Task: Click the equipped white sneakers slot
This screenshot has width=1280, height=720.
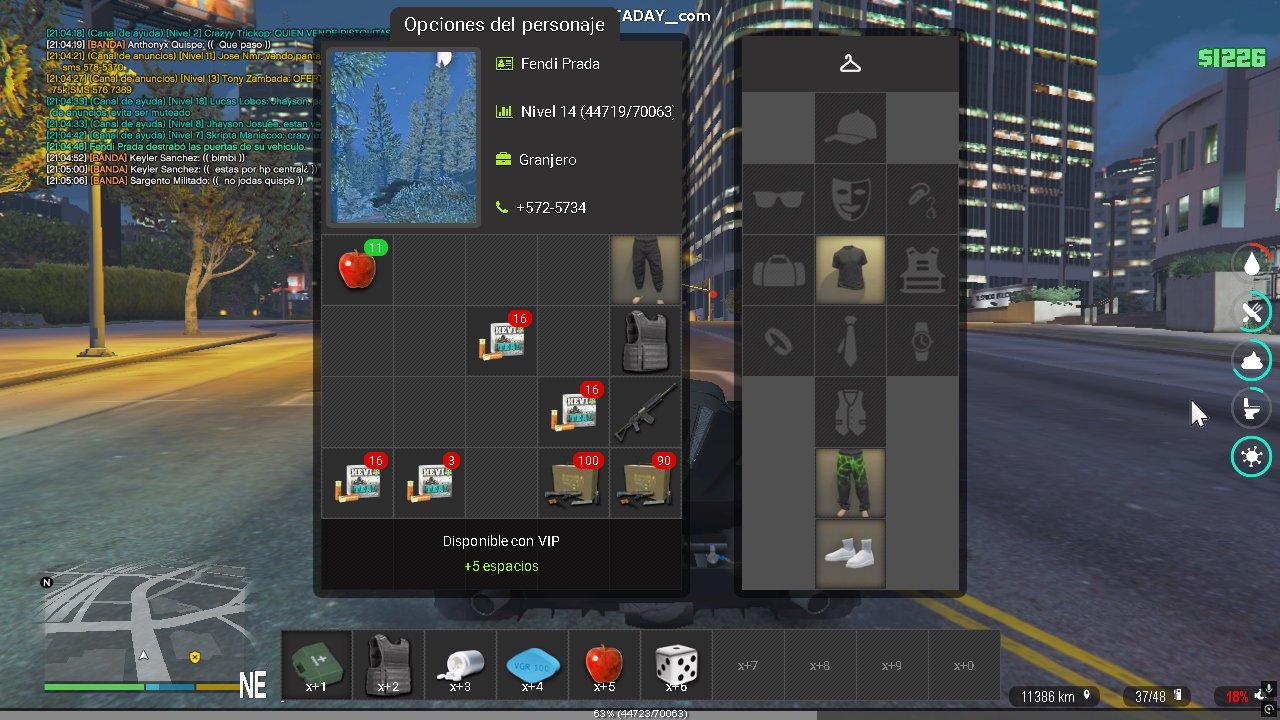Action: tap(850, 553)
